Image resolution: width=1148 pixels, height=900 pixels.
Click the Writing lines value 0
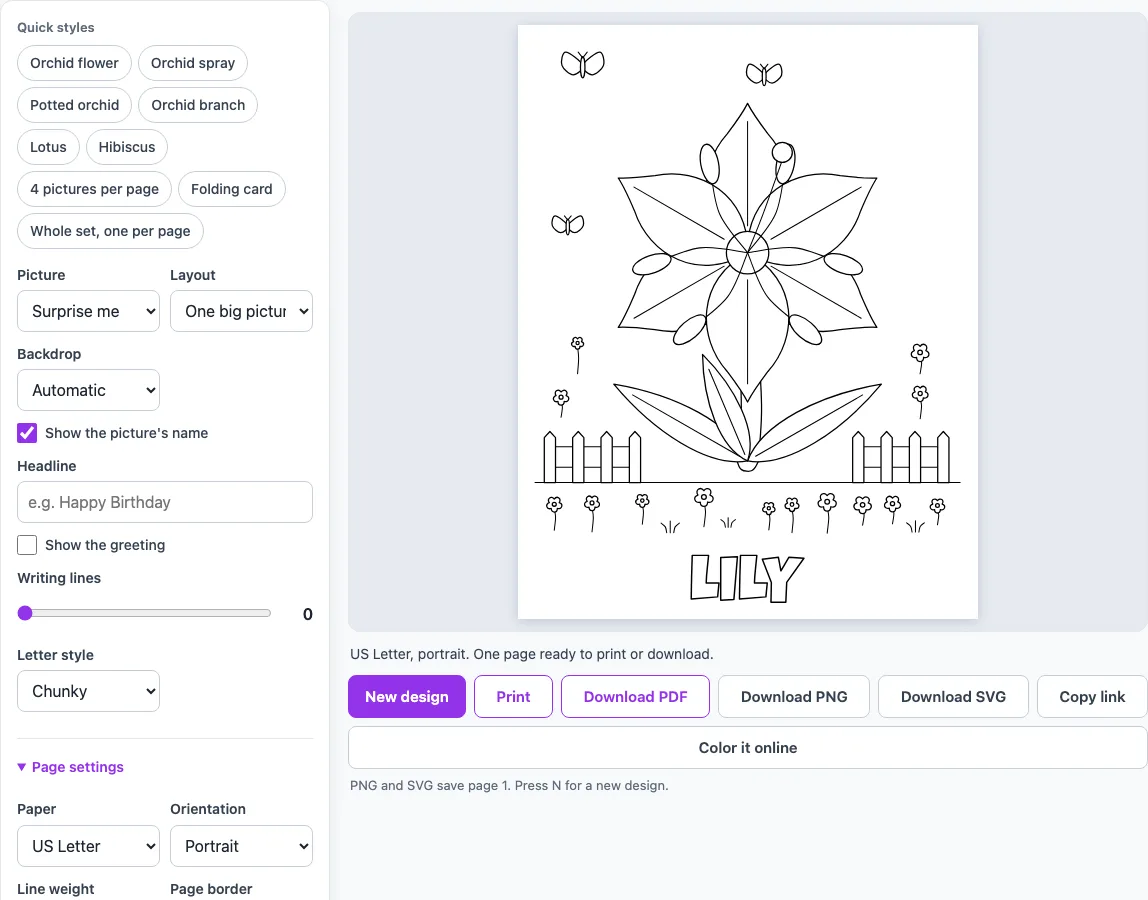[308, 614]
